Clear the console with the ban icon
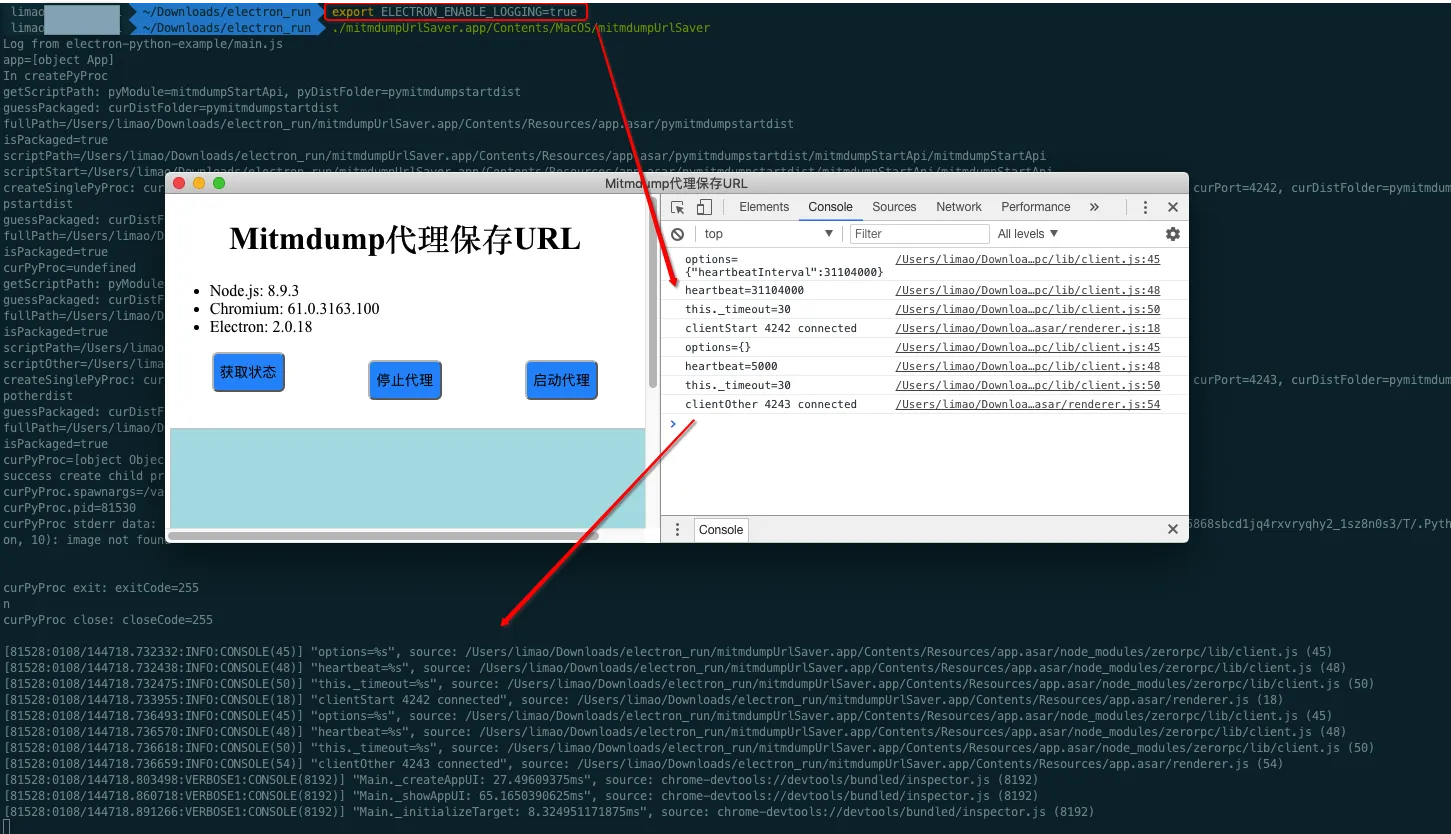 [679, 233]
